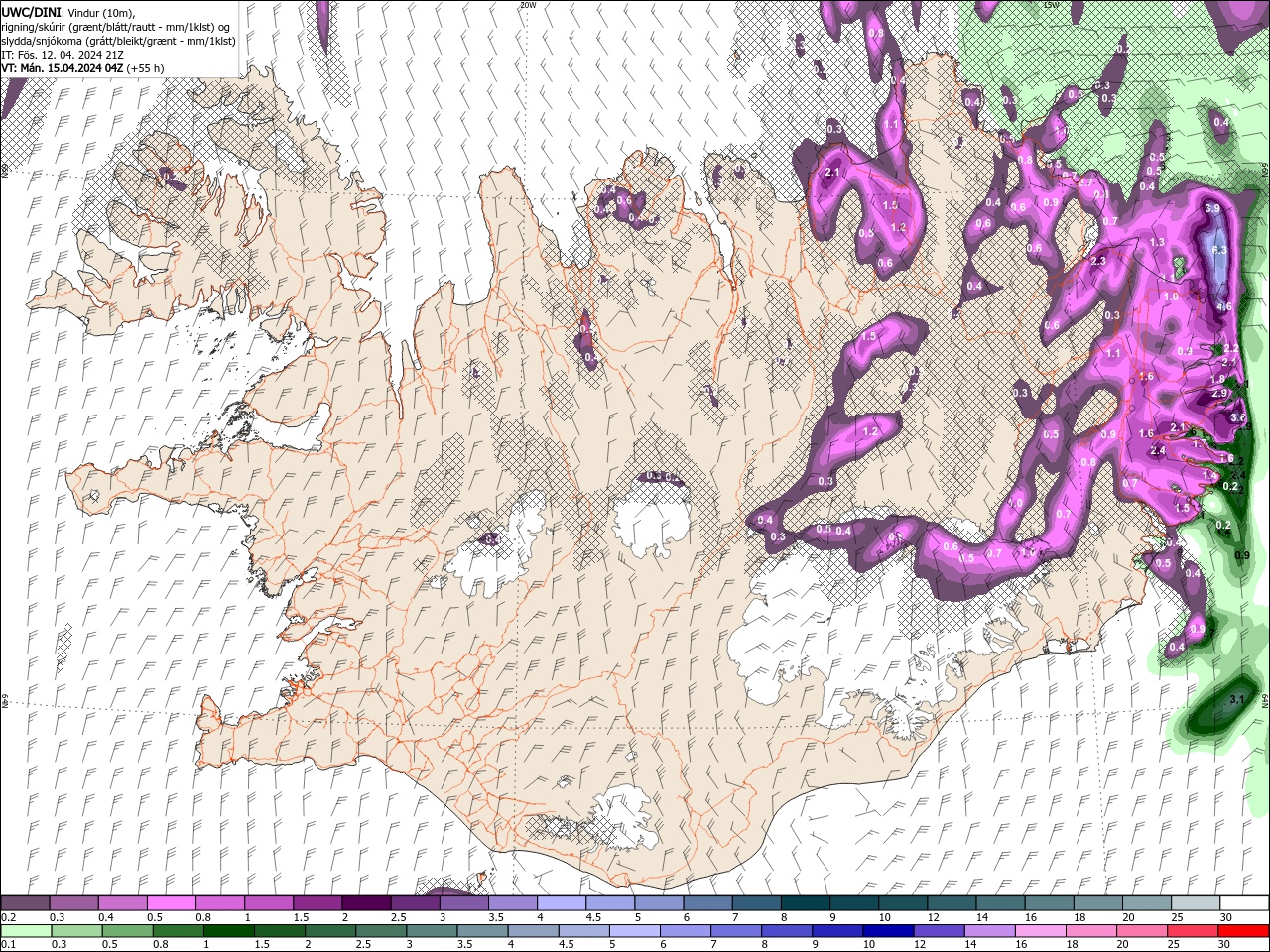The image size is (1270, 952).
Task: Click the bright pink snow swatch between 0.5 and 0.8
Action: point(171,903)
